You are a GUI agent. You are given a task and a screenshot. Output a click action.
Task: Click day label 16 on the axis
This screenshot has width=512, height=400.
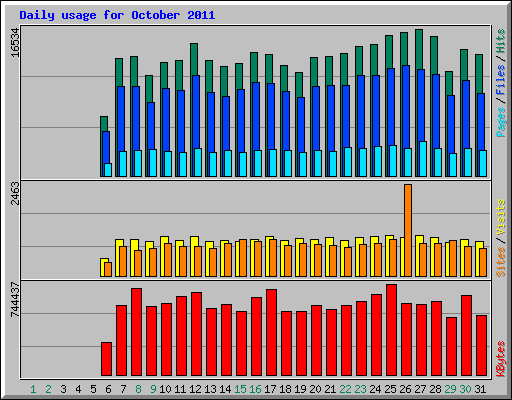point(255,389)
